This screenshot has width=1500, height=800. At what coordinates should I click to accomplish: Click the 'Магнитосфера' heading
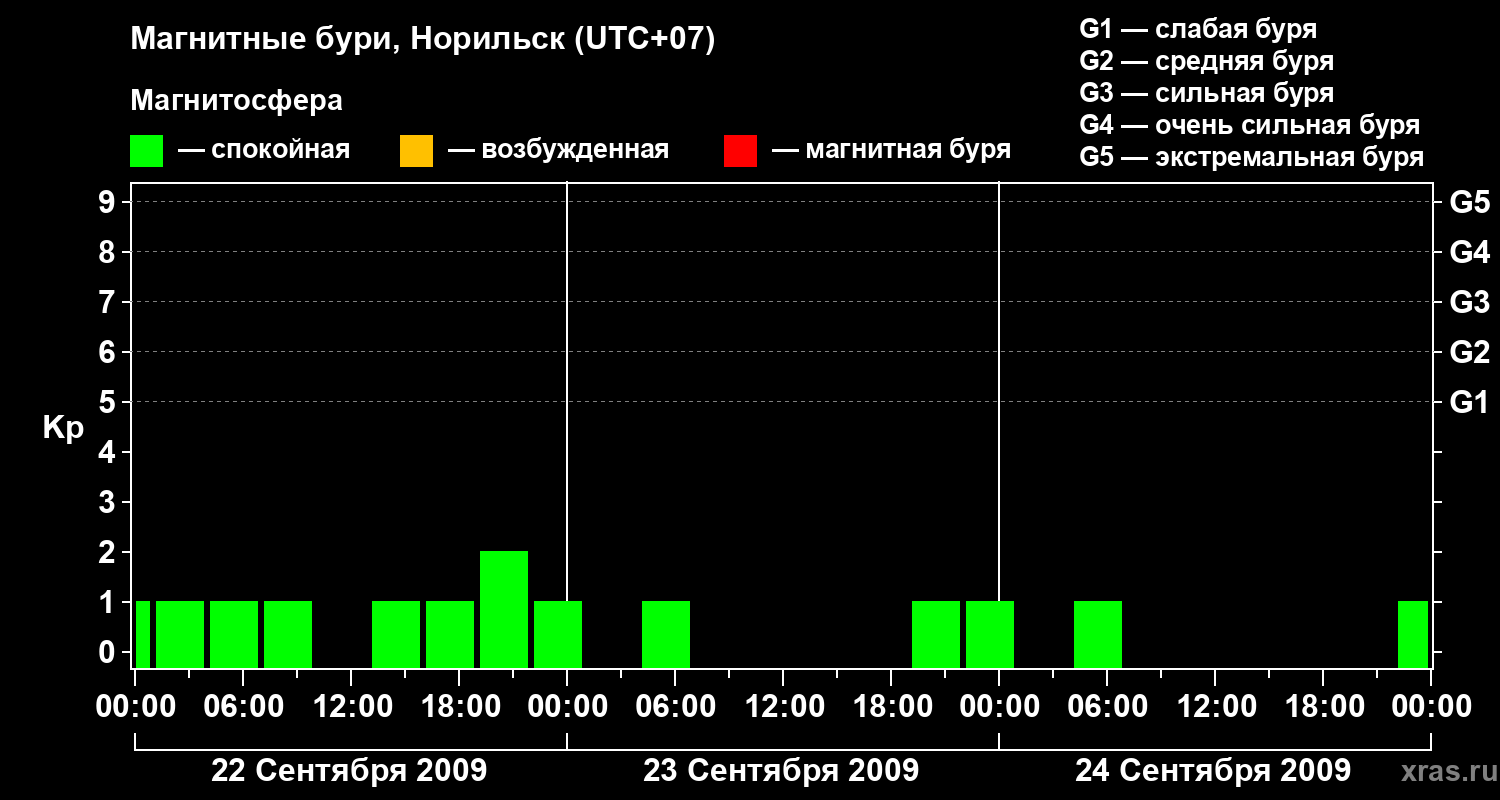coord(236,101)
